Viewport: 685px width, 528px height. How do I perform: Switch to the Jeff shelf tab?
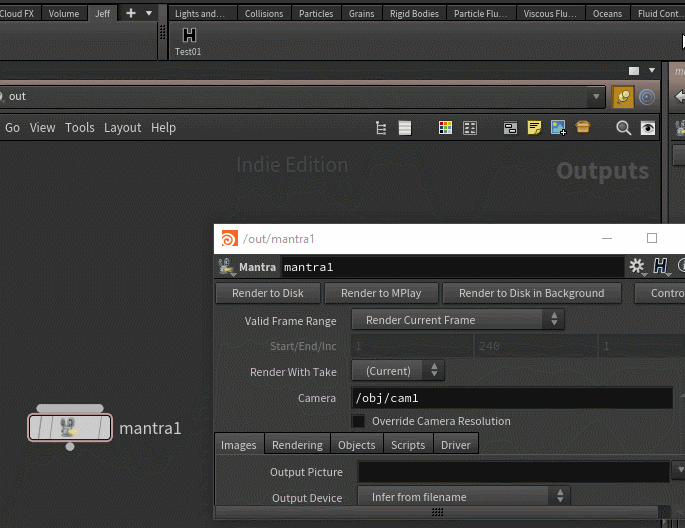pyautogui.click(x=103, y=14)
